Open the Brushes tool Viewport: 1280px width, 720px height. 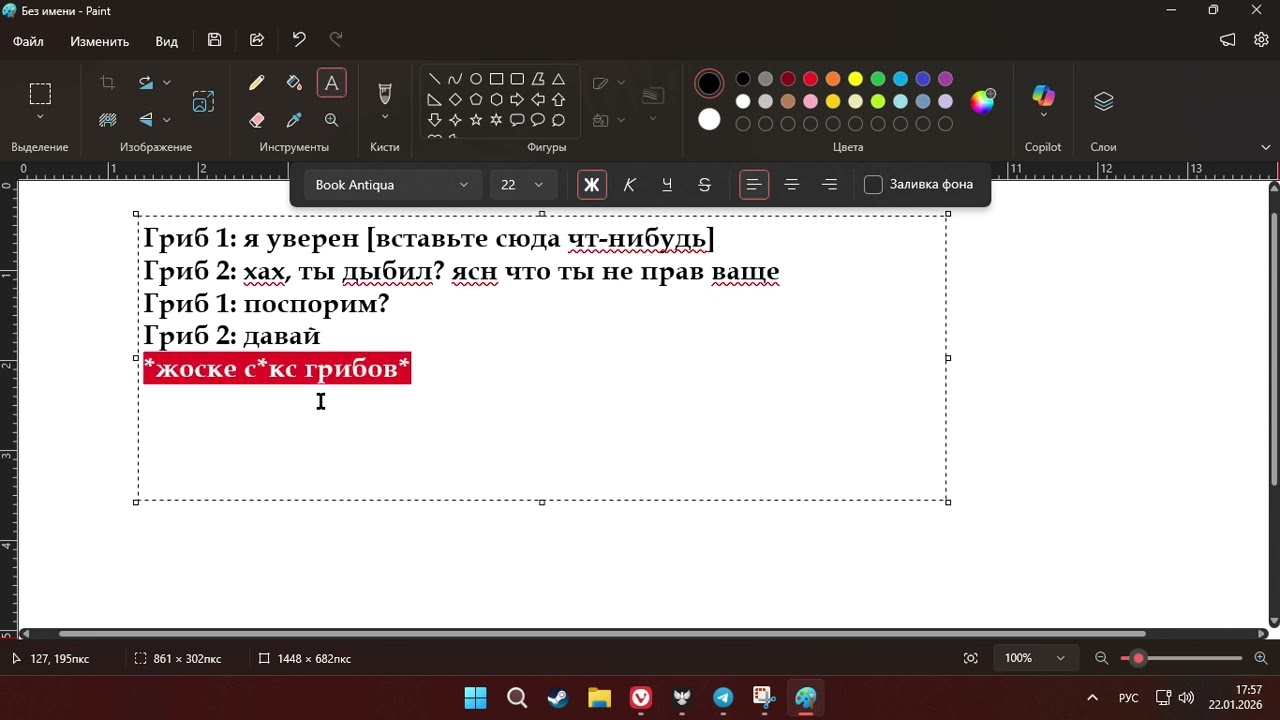coord(384,93)
